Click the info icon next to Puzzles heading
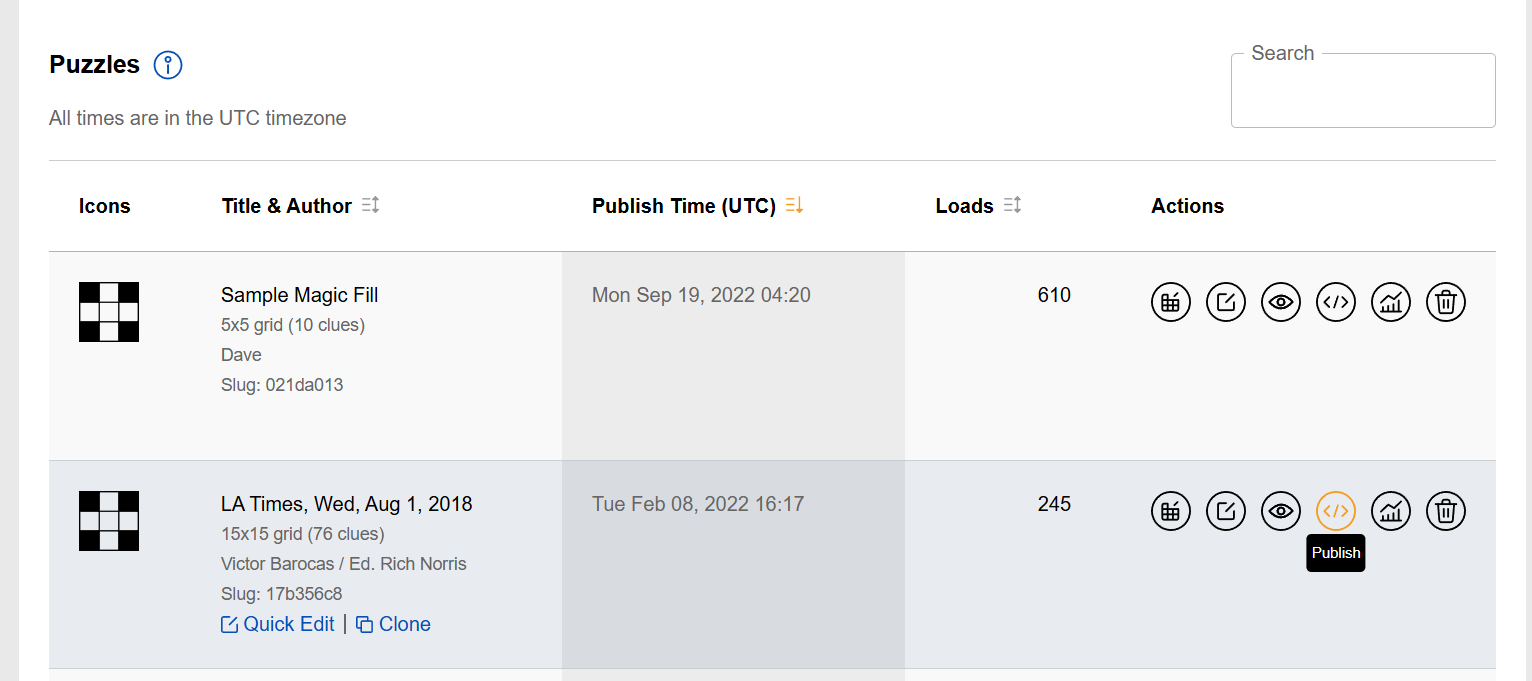Viewport: 1532px width, 681px height. pos(168,66)
